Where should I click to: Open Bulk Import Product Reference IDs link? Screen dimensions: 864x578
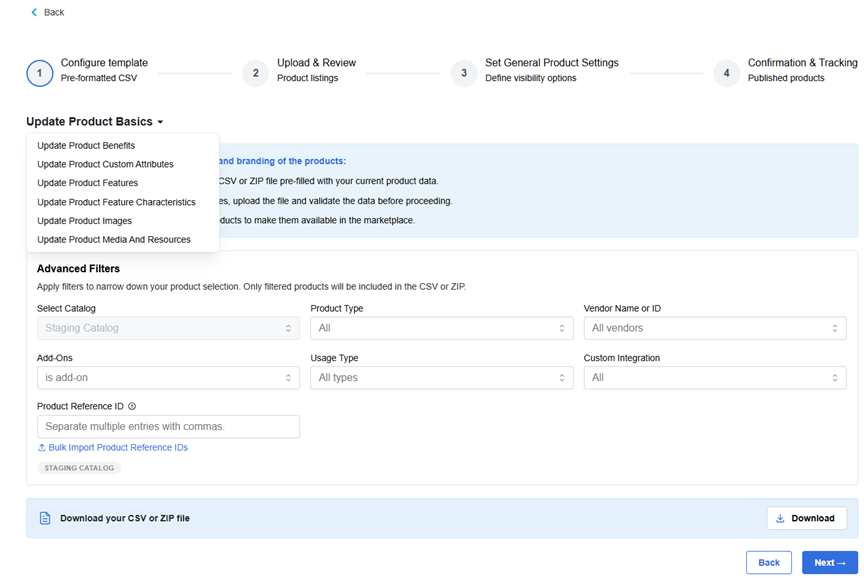113,447
